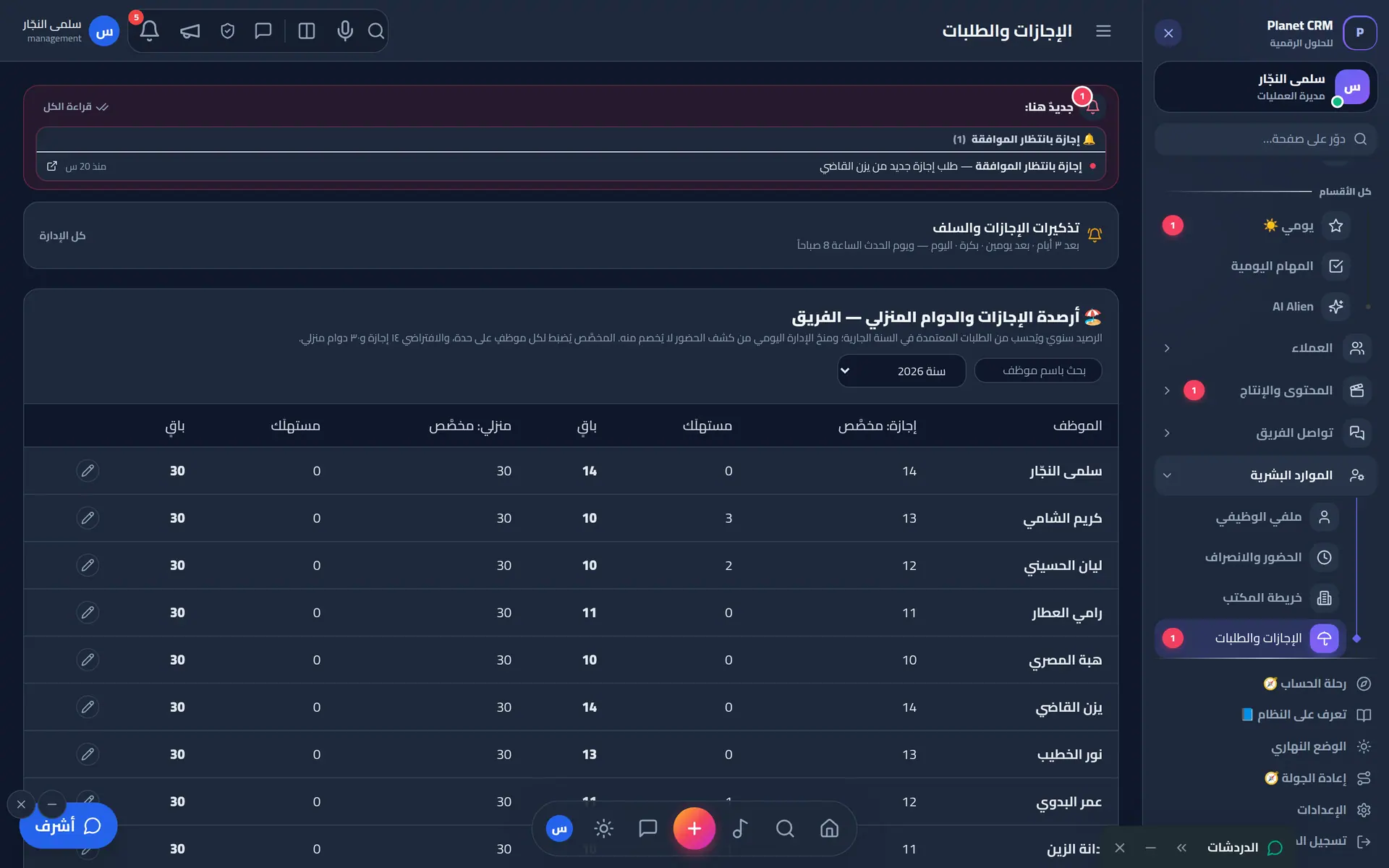Screen dimensions: 1389x868
Task: Activate the microphone icon
Action: [x=345, y=31]
